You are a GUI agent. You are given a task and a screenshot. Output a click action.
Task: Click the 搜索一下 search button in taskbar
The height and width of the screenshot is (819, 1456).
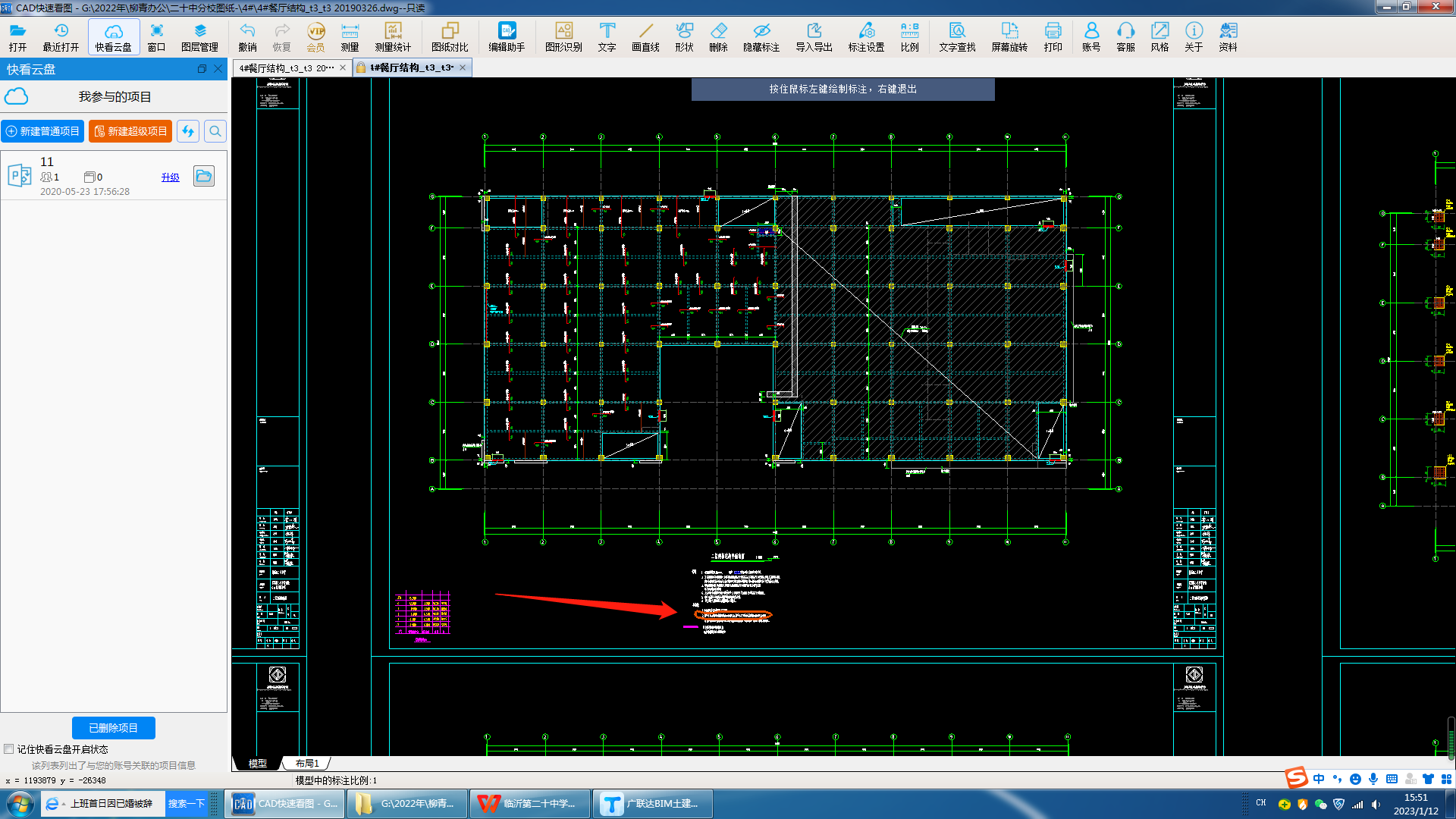pyautogui.click(x=187, y=804)
